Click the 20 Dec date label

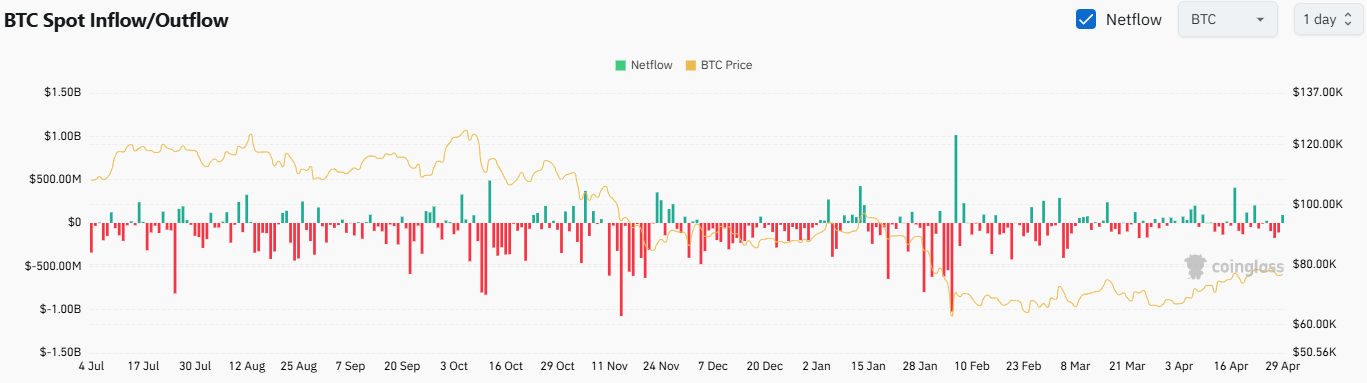[765, 367]
